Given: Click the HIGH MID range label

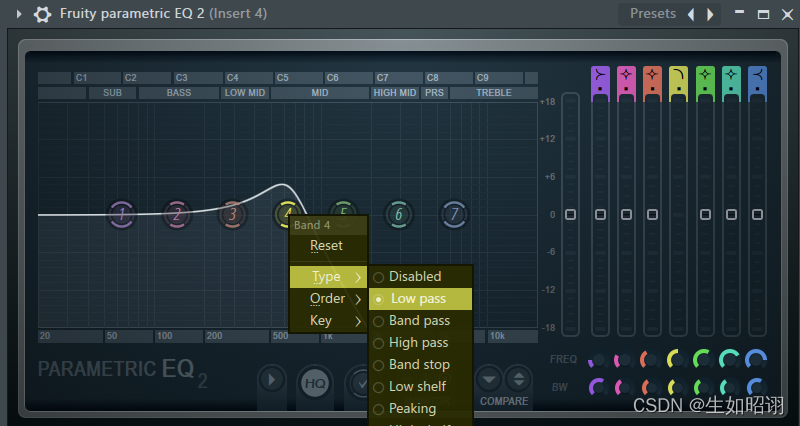Looking at the screenshot, I should point(395,93).
